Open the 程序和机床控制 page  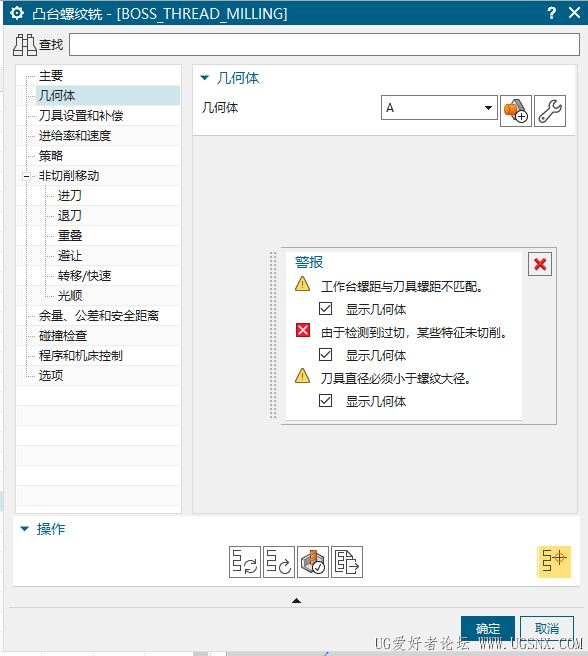tap(81, 356)
